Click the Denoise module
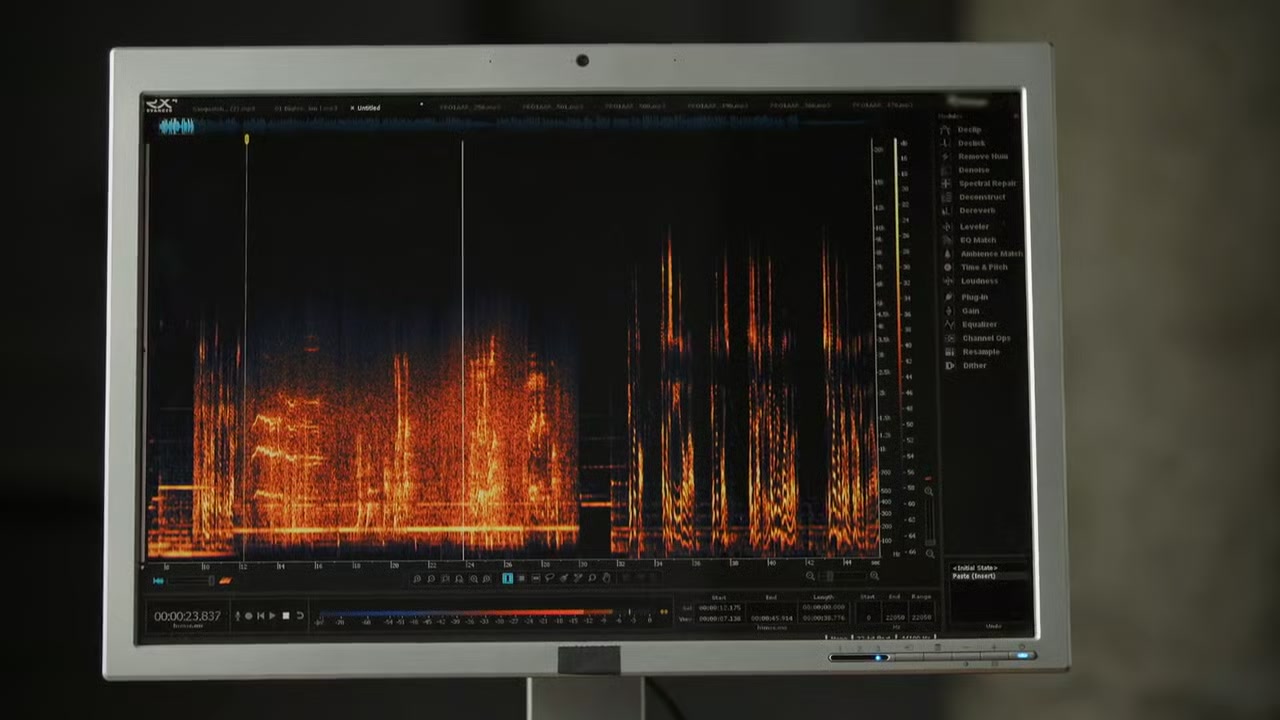1280x720 pixels. (973, 170)
